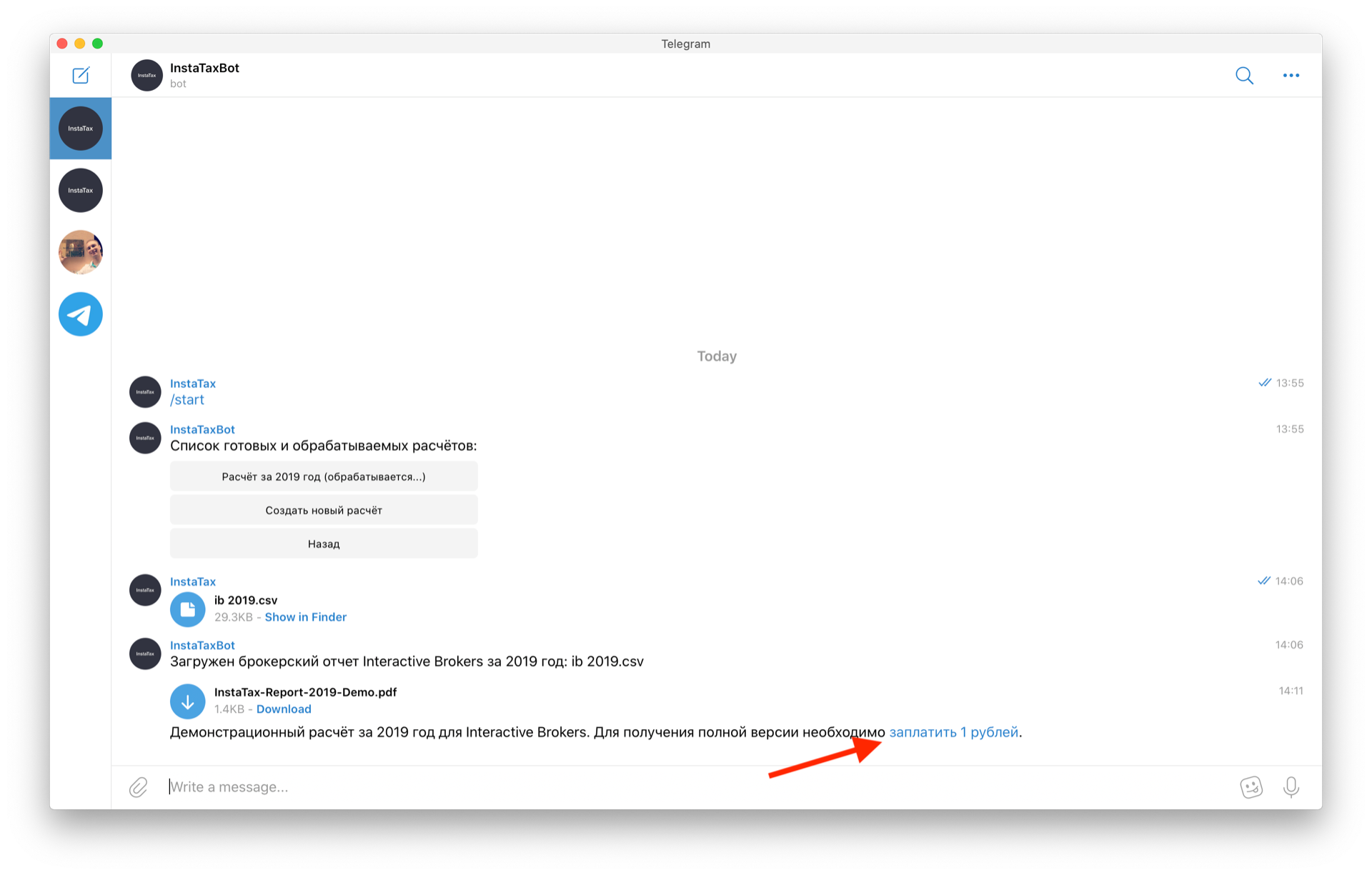Select the second InstaTax chat in sidebar
This screenshot has height=875, width=1372.
coord(81,191)
